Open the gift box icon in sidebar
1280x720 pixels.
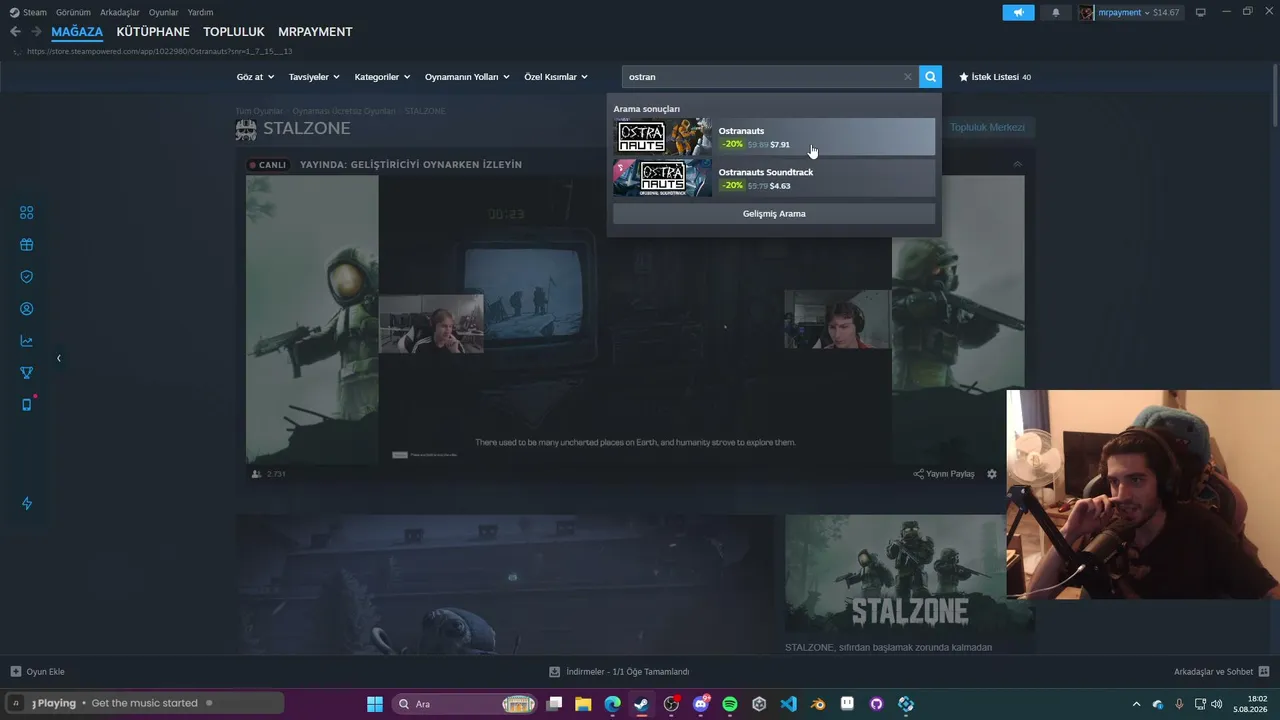point(27,245)
